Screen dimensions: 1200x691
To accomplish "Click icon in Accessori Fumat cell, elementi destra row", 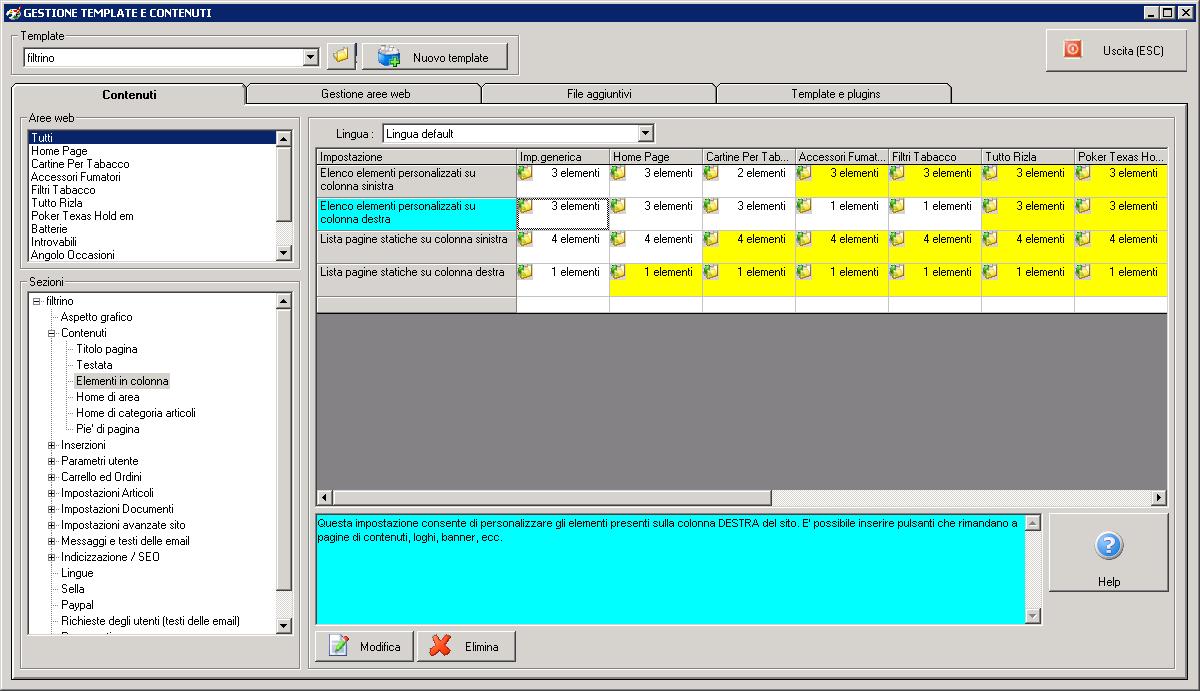I will [x=804, y=206].
